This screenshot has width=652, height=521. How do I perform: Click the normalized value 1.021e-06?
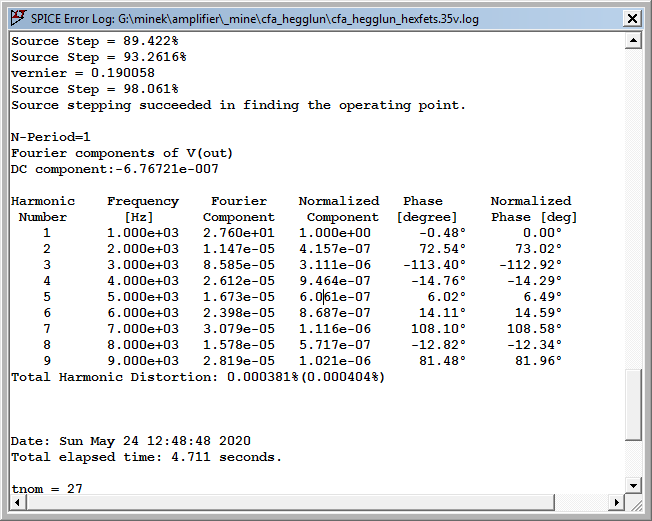[335, 361]
